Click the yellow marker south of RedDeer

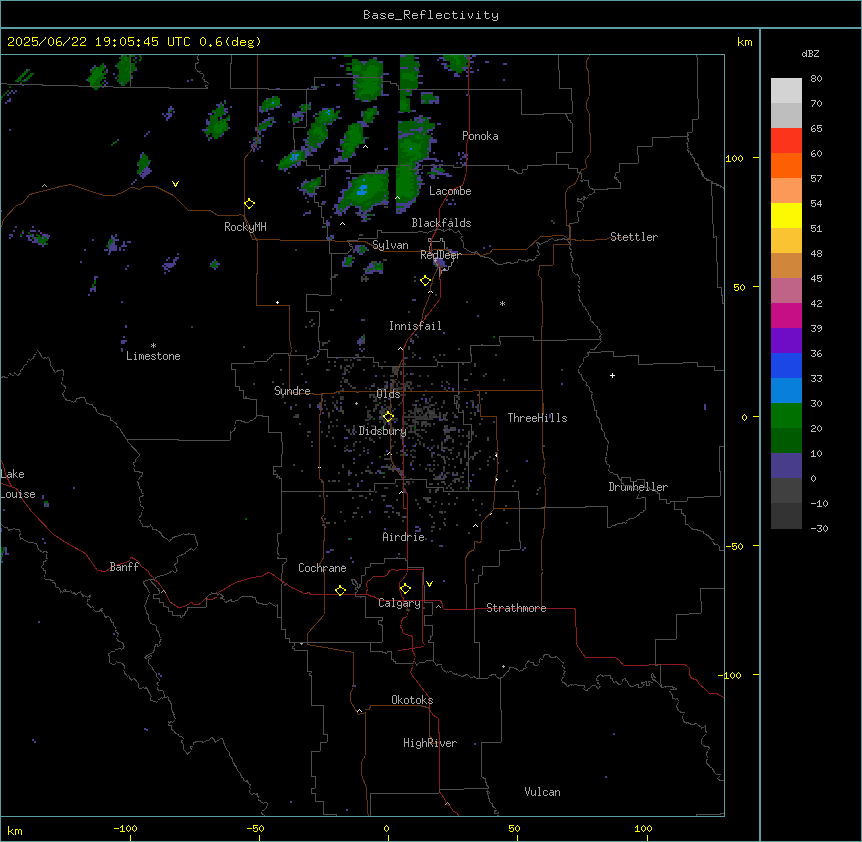(425, 281)
